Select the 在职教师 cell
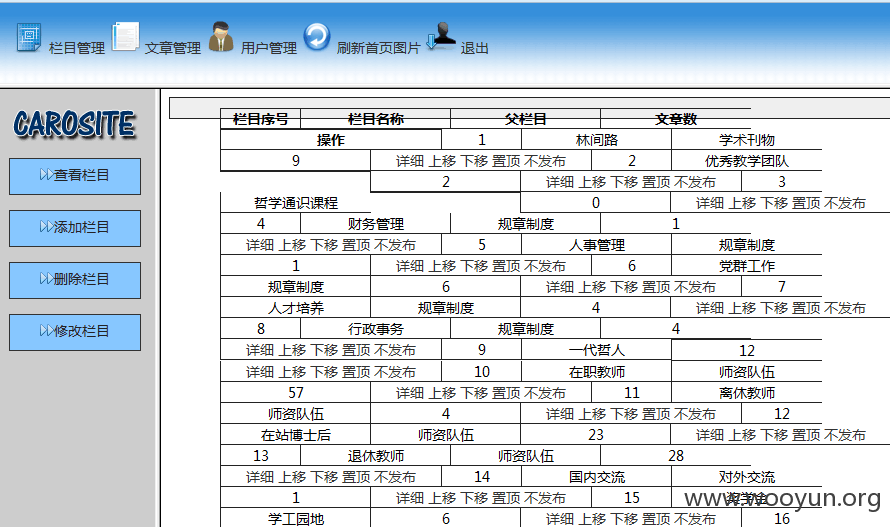Viewport: 890px width, 527px height. tap(597, 371)
